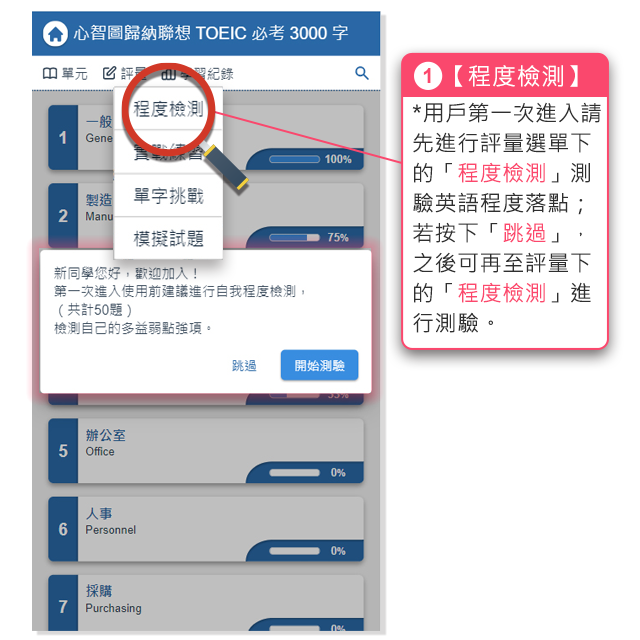Open unit 5 辦公室 Office card
The height and width of the screenshot is (640, 640).
(x=206, y=451)
